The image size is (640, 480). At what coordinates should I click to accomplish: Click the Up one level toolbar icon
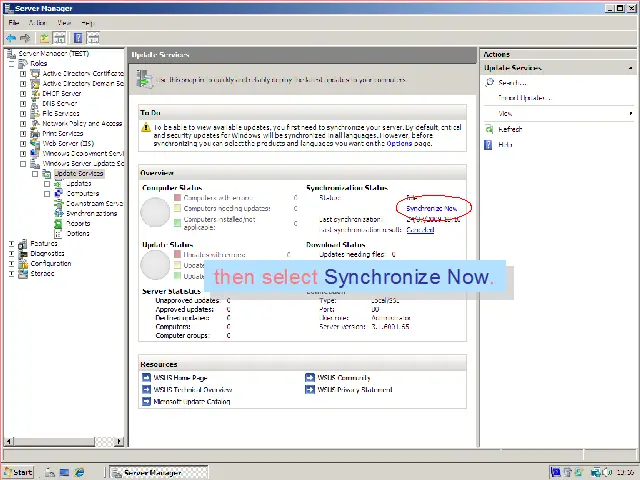pos(44,38)
